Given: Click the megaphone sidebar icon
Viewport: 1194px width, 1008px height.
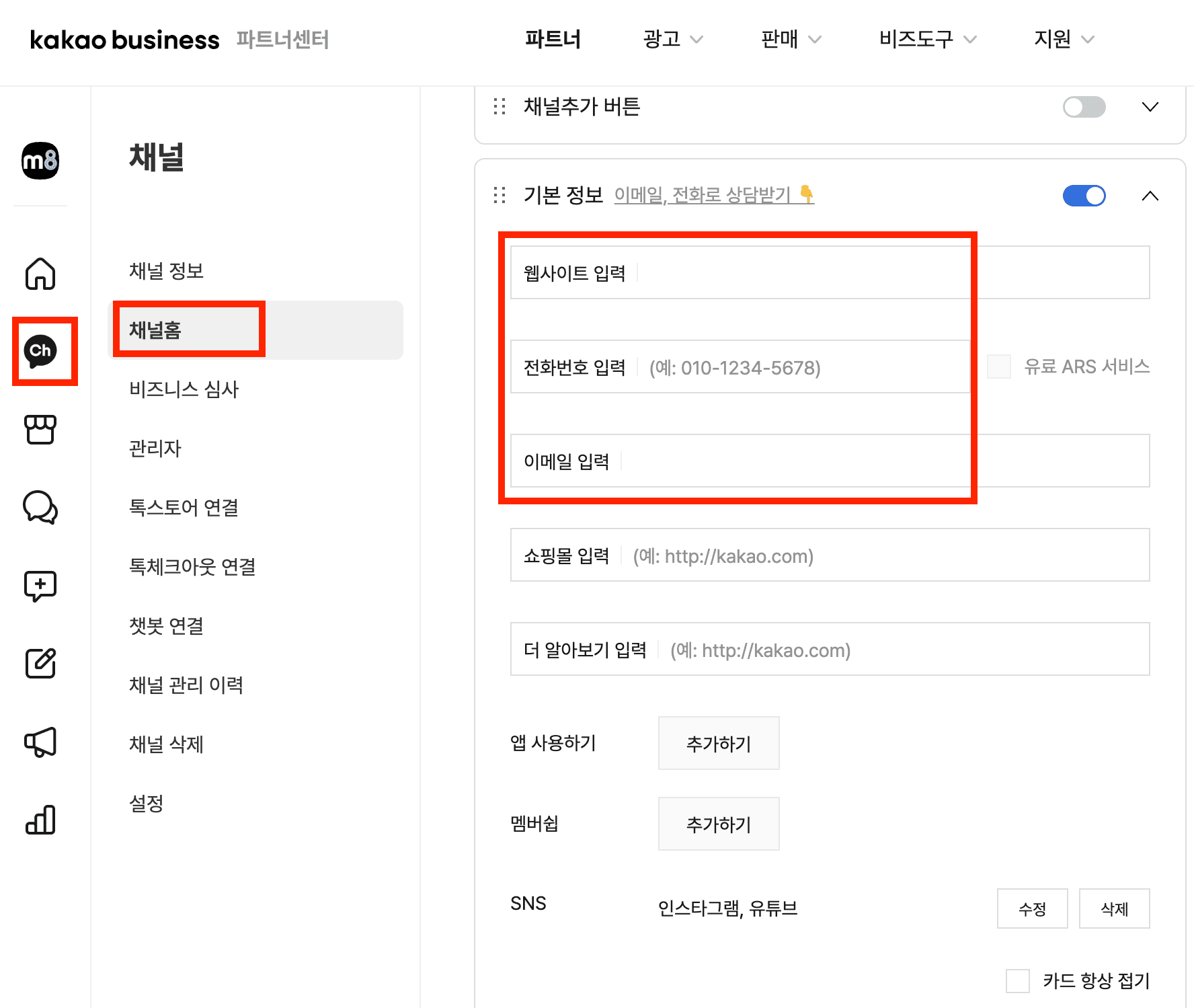Looking at the screenshot, I should [x=40, y=742].
